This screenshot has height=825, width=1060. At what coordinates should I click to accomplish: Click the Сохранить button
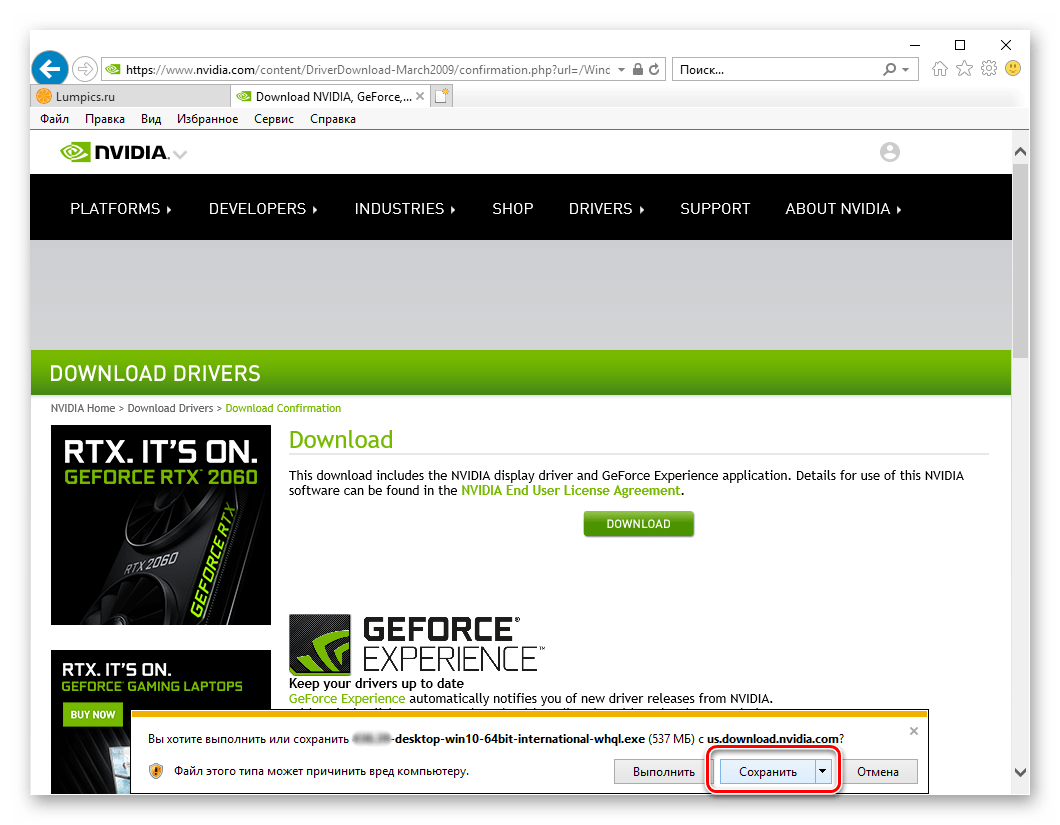point(767,772)
